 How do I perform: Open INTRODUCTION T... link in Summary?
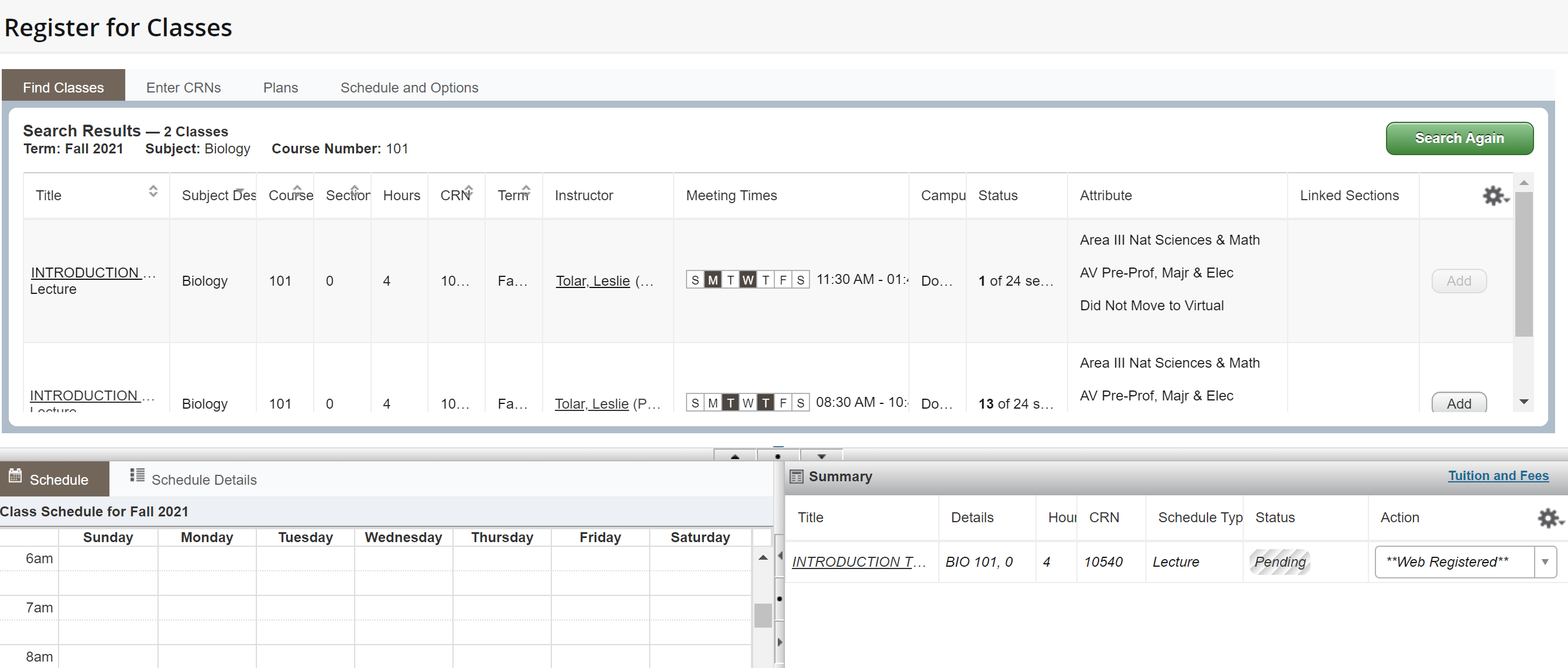858,562
